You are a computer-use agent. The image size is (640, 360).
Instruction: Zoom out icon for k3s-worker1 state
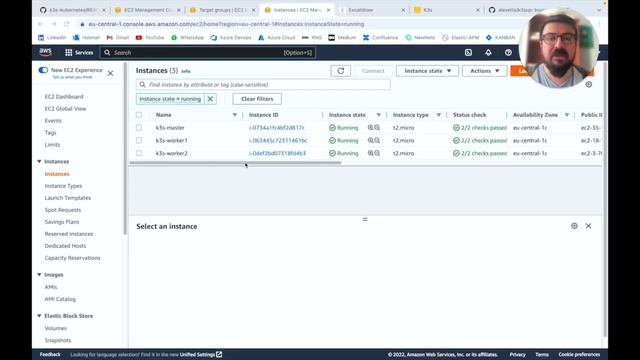377,140
